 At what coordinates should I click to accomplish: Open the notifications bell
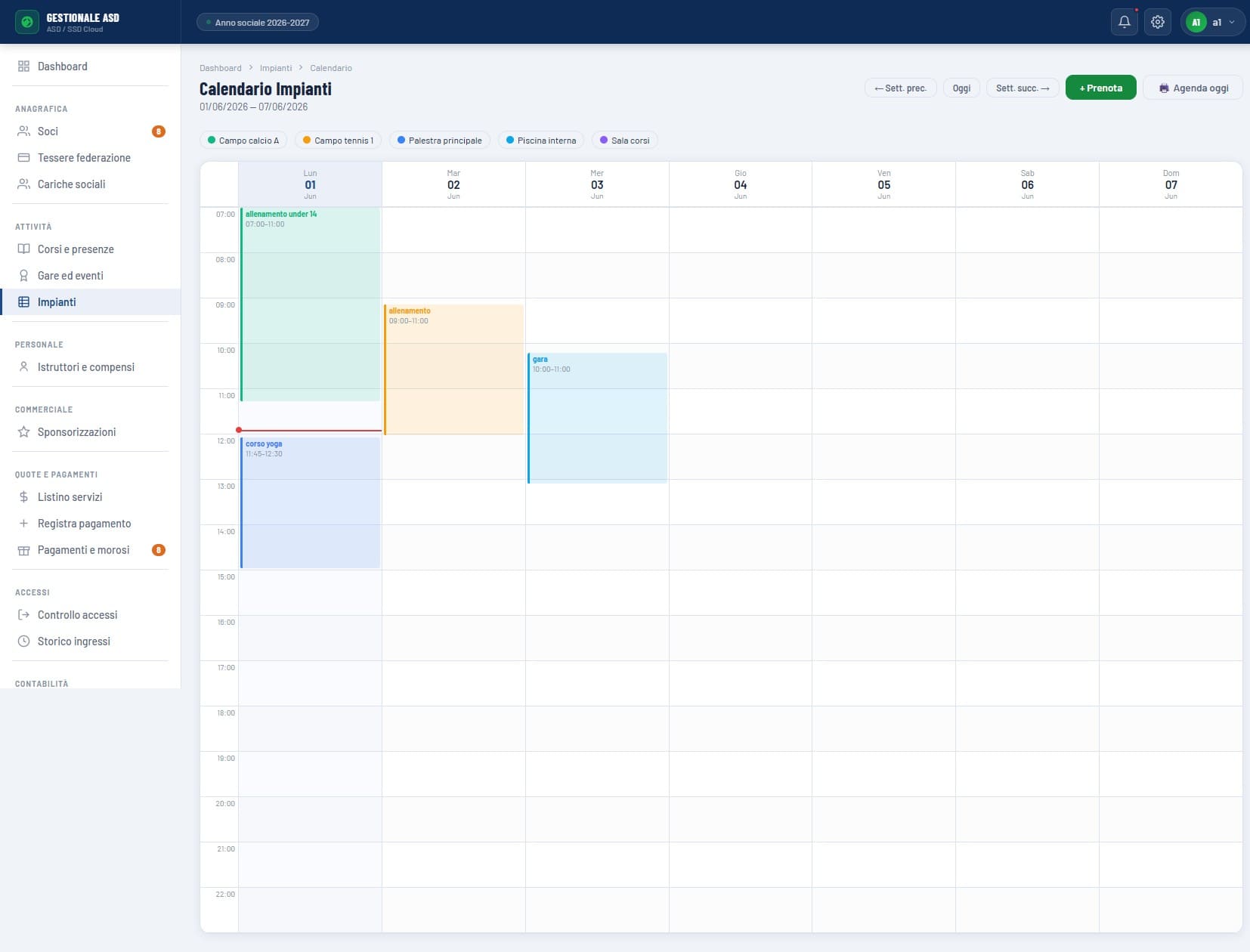click(x=1124, y=22)
